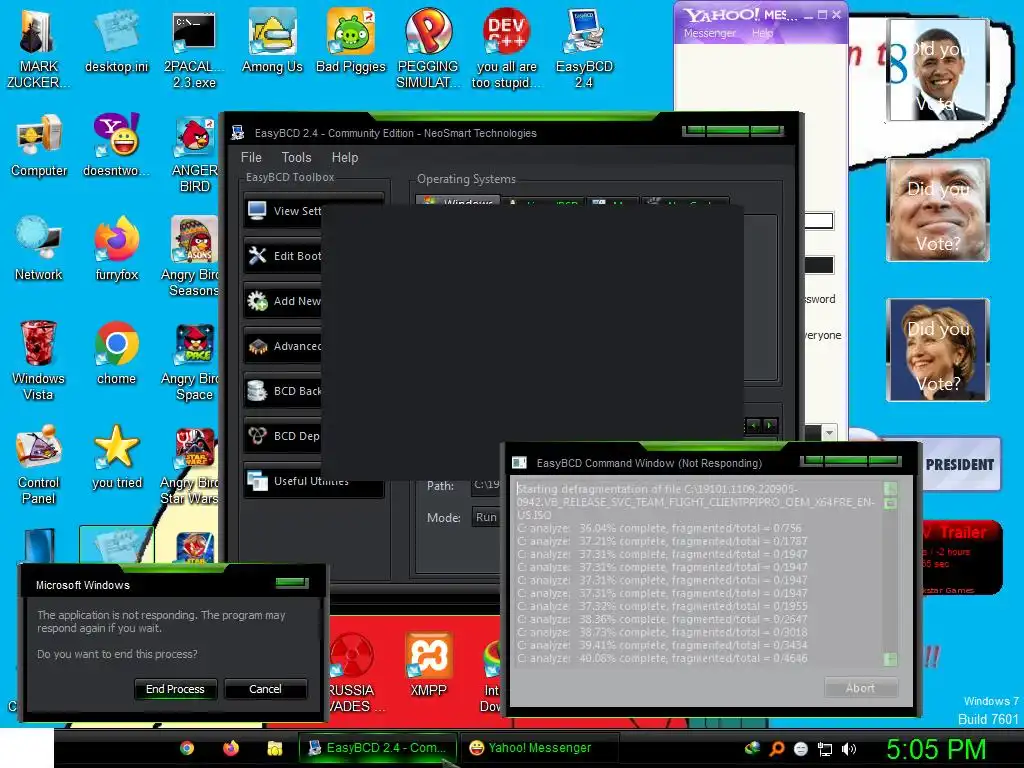
Task: Select the Windows tab in Operating Systems
Action: [x=458, y=202]
